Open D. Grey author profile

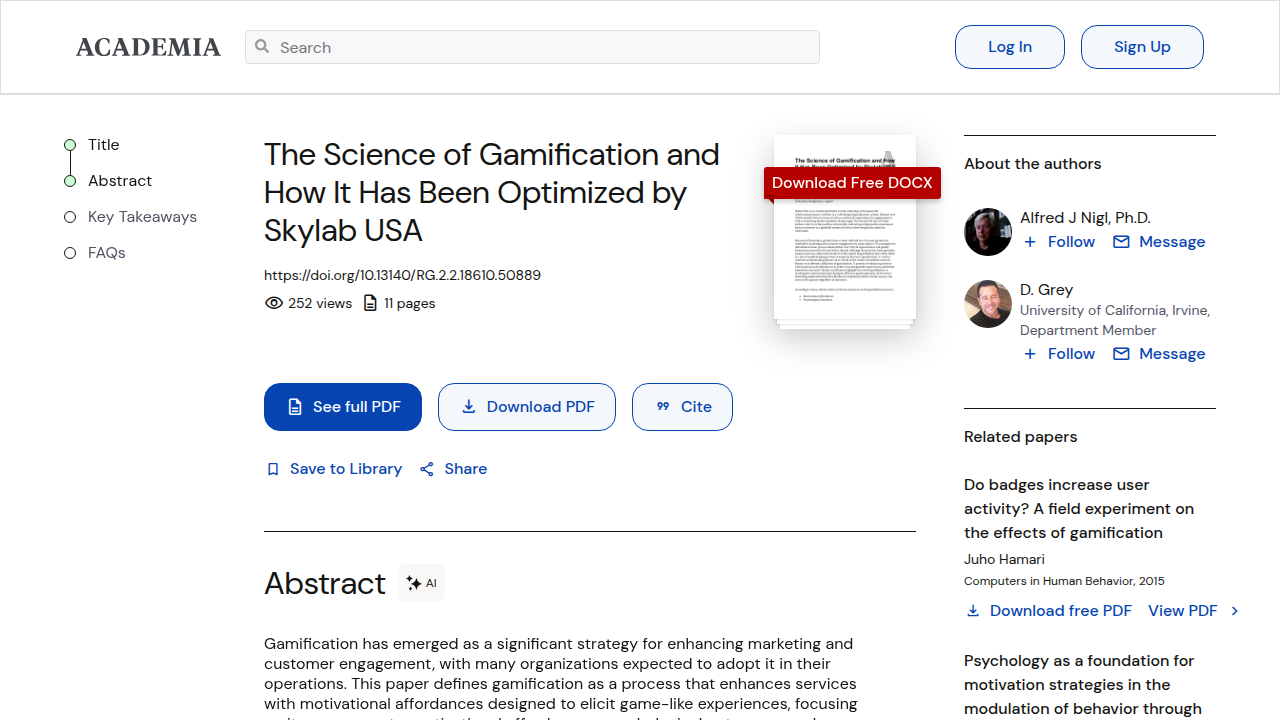click(1046, 290)
